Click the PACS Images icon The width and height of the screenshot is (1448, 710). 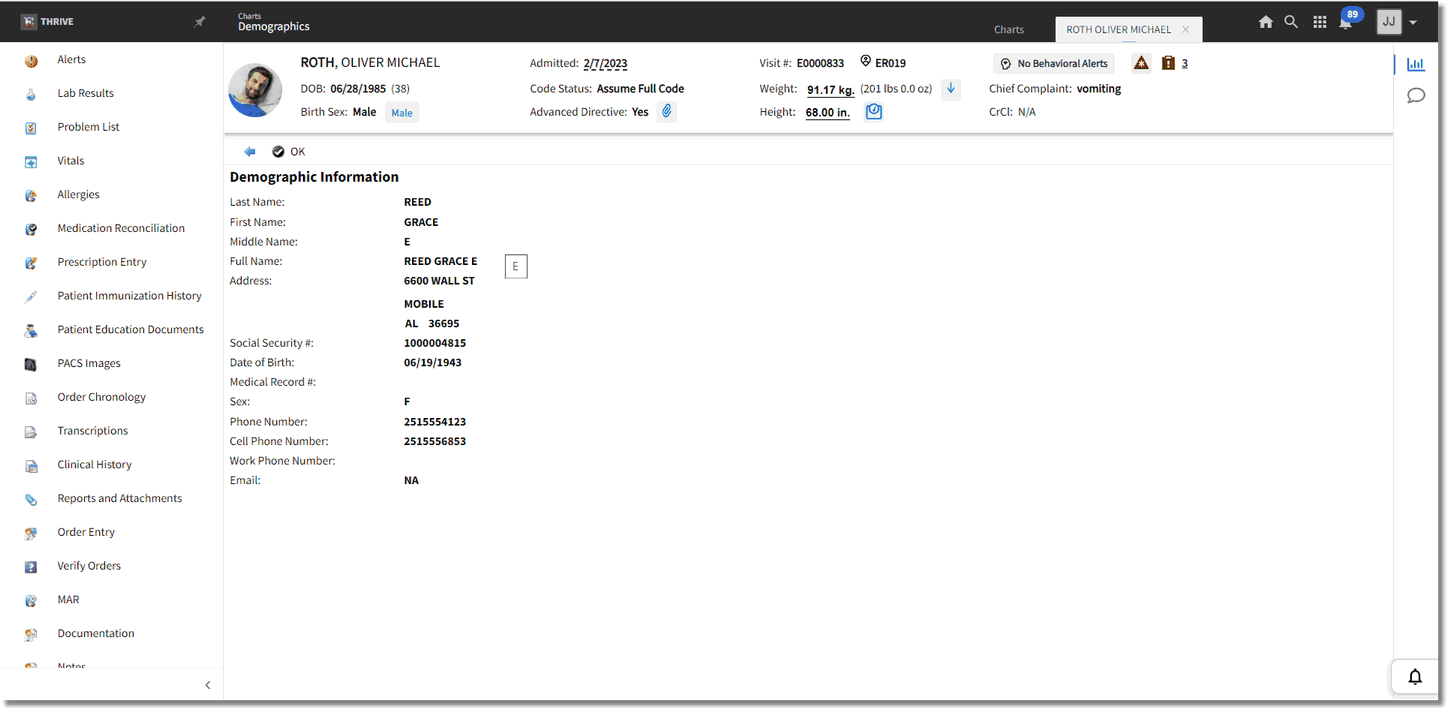(32, 364)
